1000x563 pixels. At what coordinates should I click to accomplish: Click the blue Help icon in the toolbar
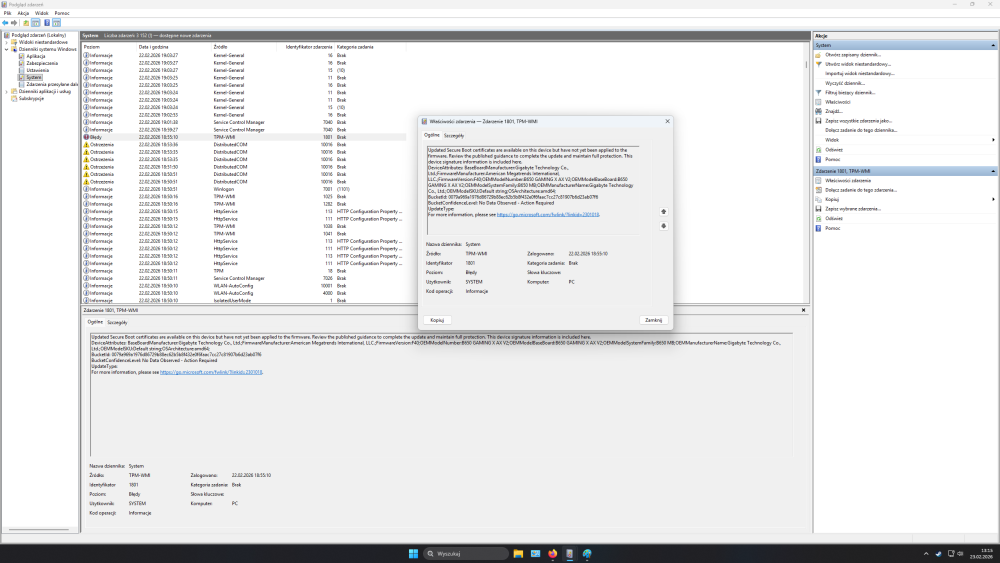click(47, 23)
